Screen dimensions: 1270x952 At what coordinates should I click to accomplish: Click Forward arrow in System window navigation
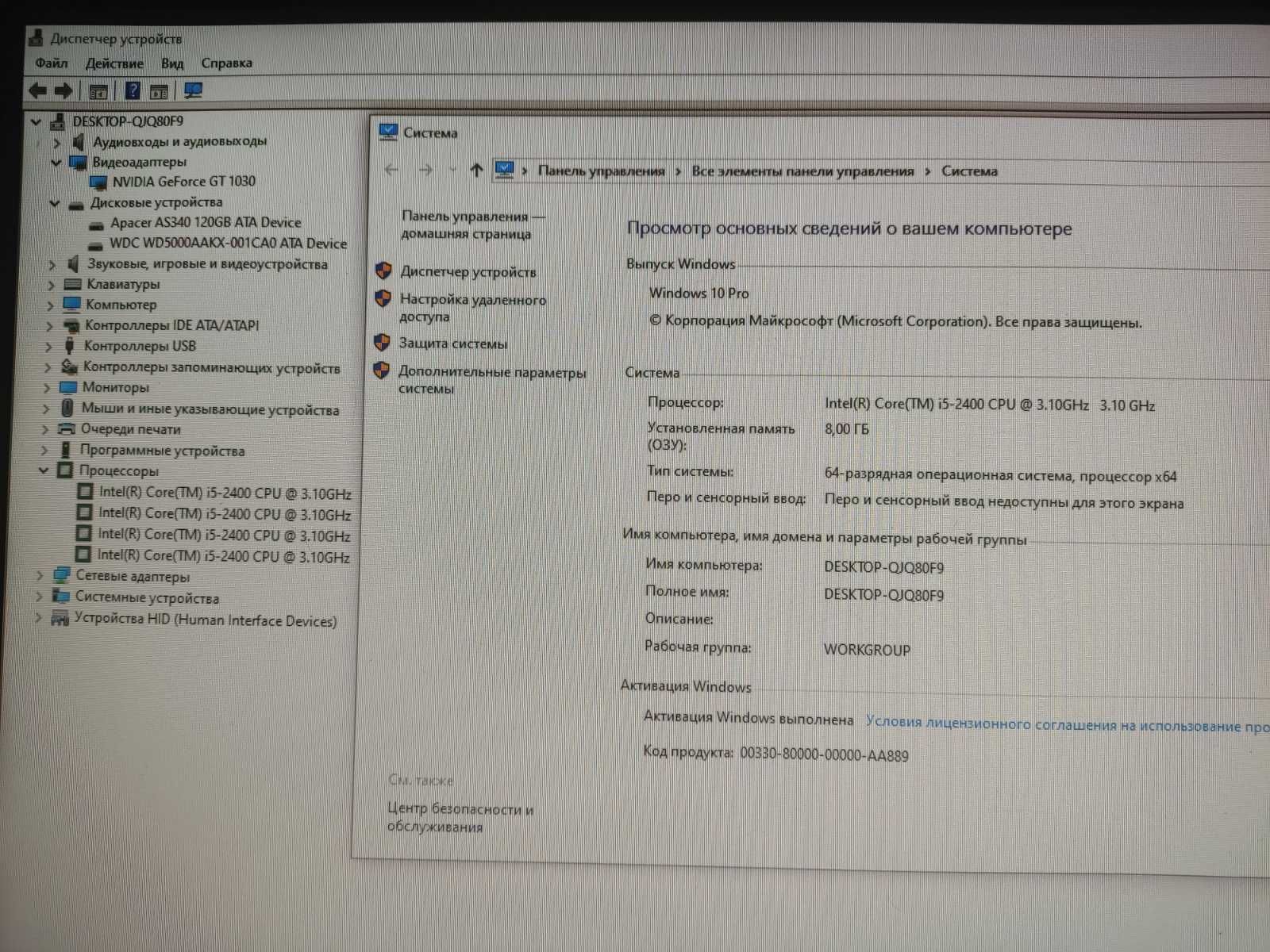(x=425, y=170)
